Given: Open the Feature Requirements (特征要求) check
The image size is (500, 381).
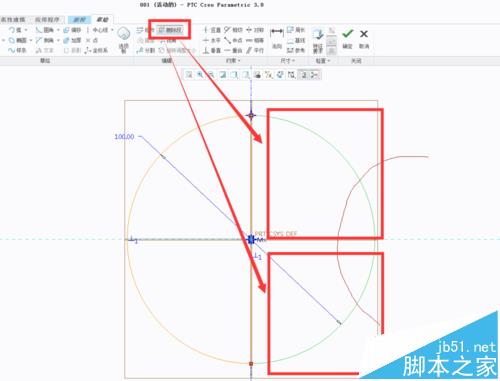Looking at the screenshot, I should coord(318,41).
